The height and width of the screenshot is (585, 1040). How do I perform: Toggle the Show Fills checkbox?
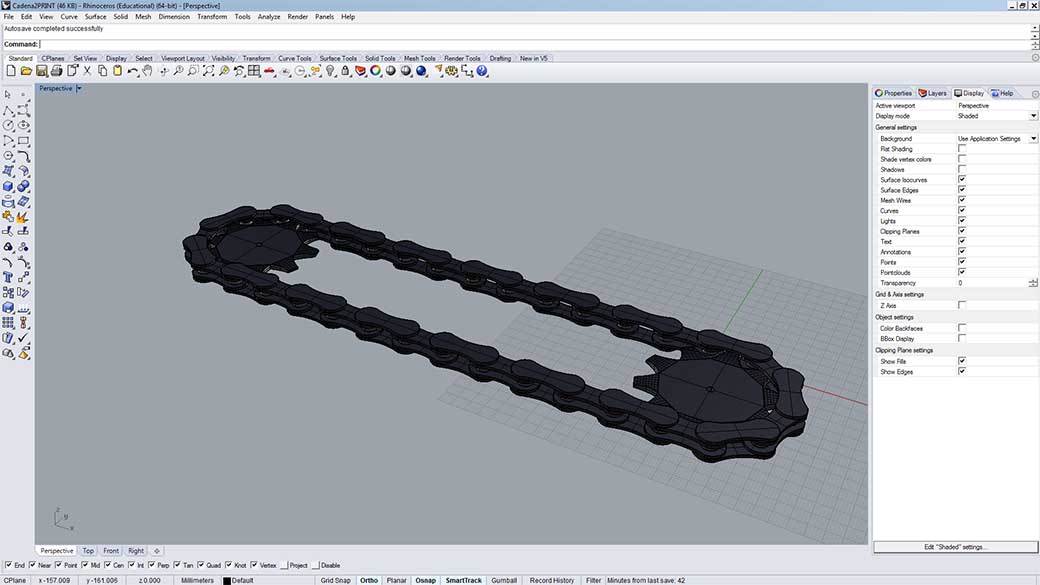pos(962,361)
